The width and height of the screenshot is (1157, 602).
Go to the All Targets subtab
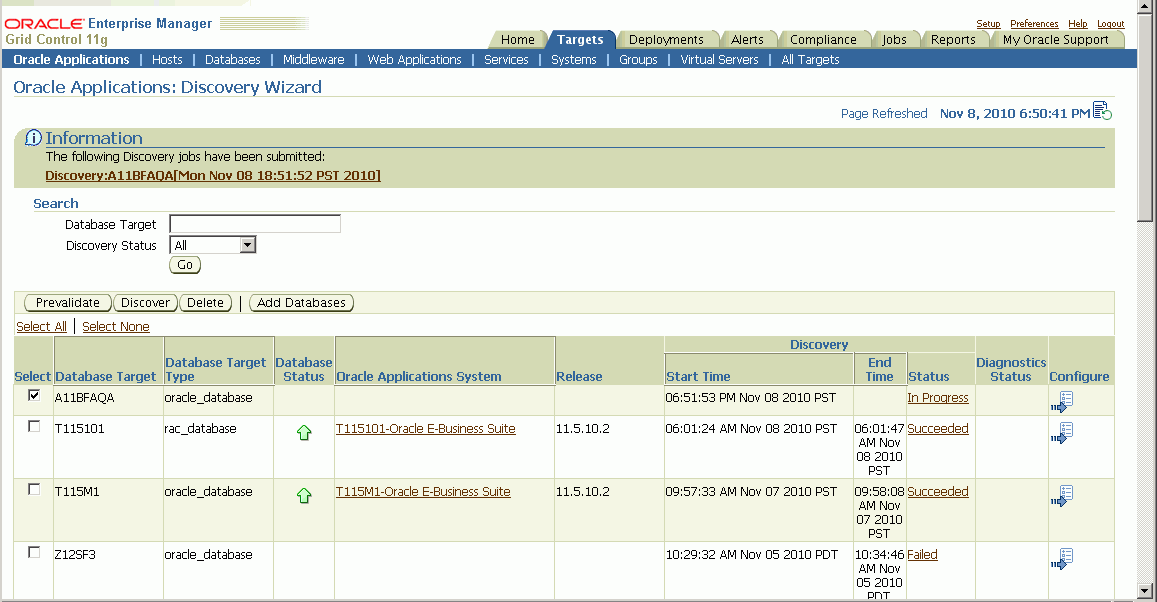point(810,60)
